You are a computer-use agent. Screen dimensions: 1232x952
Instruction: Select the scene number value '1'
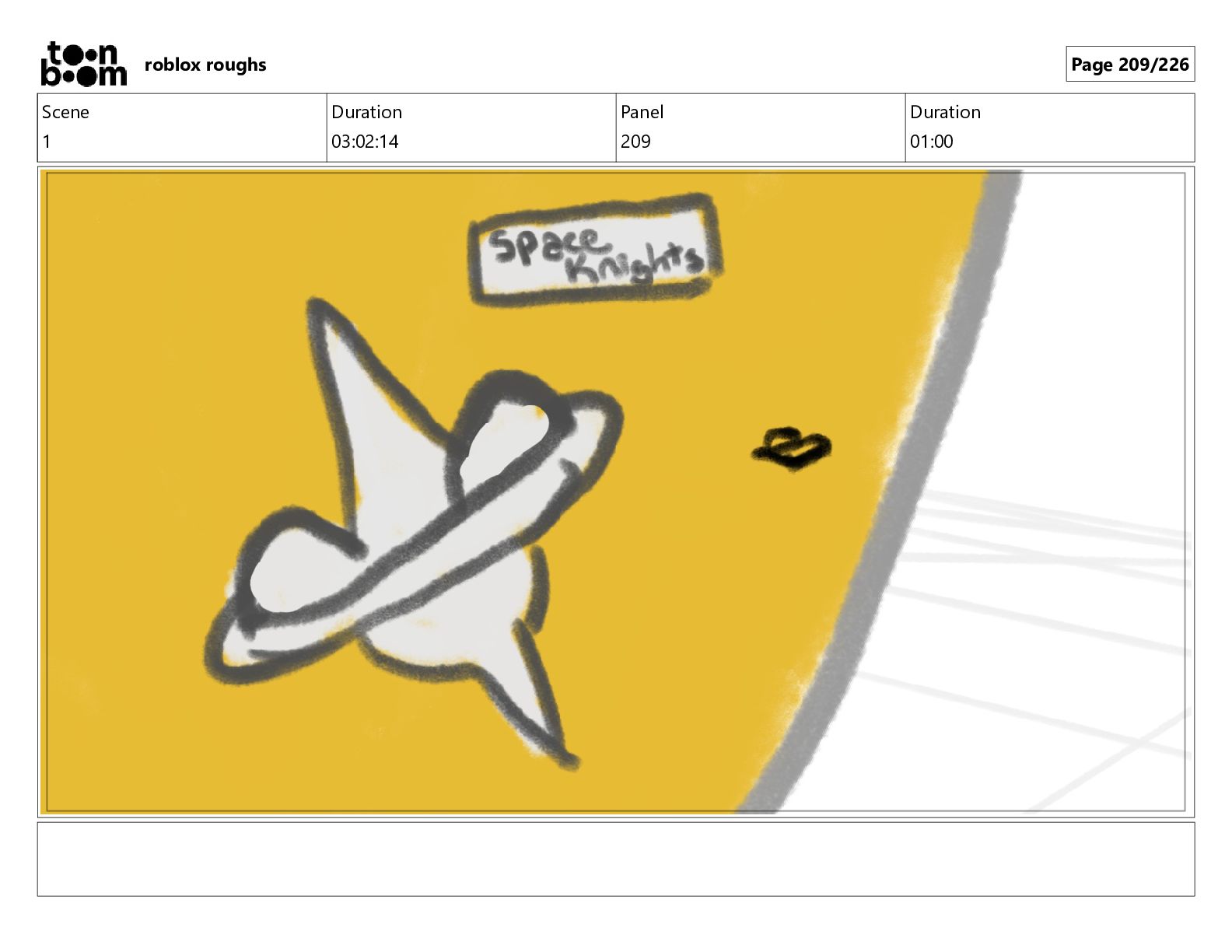click(x=47, y=142)
